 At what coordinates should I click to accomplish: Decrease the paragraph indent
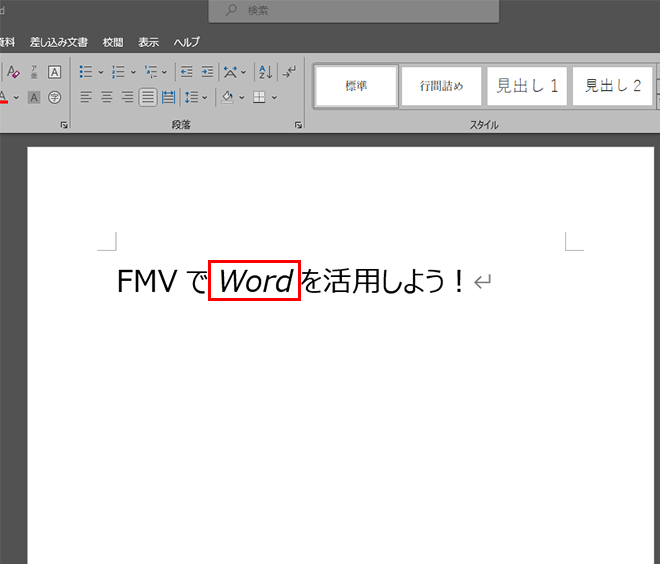186,72
